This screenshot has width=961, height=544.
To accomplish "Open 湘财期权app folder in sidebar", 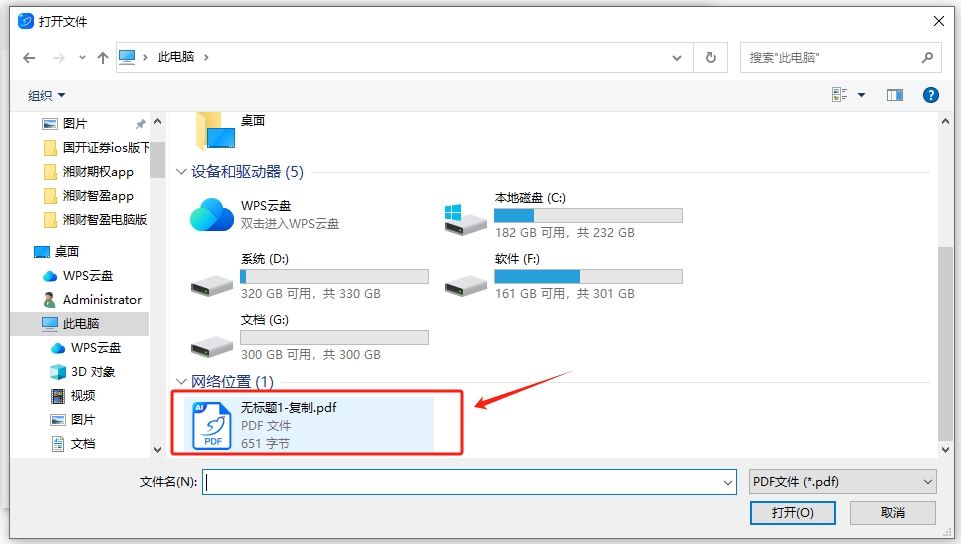I will pyautogui.click(x=89, y=172).
